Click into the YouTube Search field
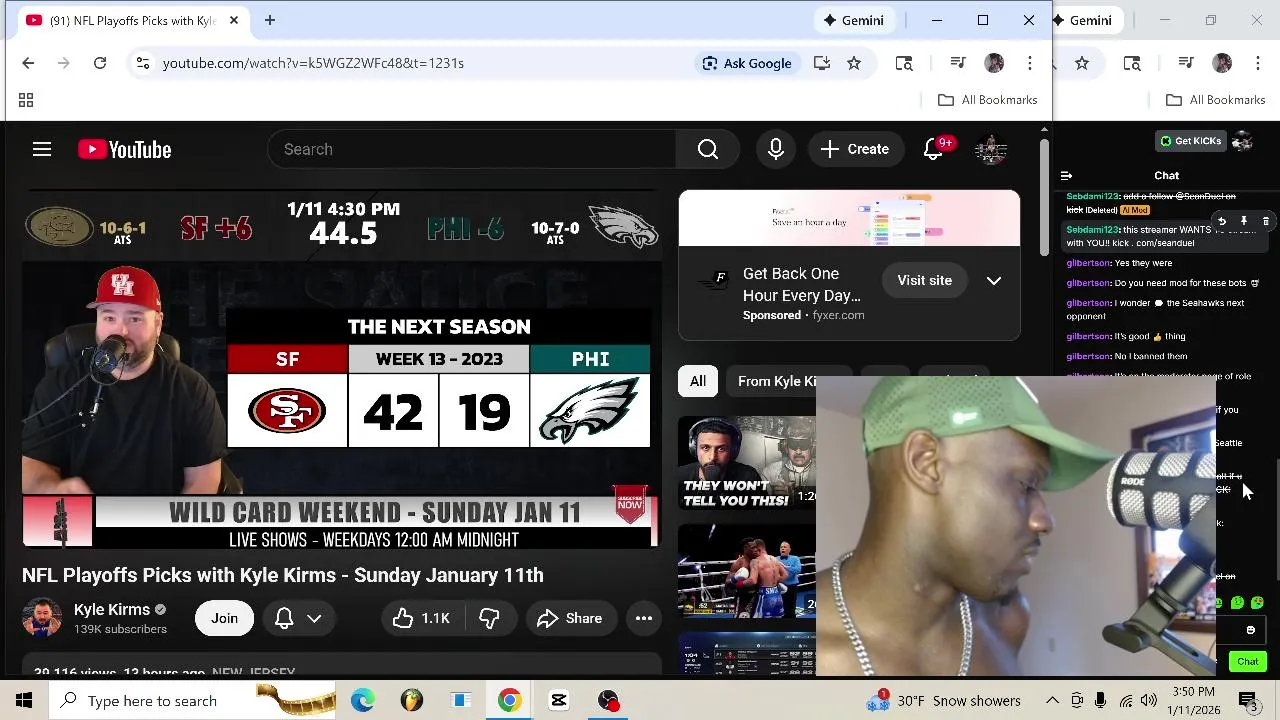This screenshot has width=1280, height=720. pyautogui.click(x=472, y=149)
